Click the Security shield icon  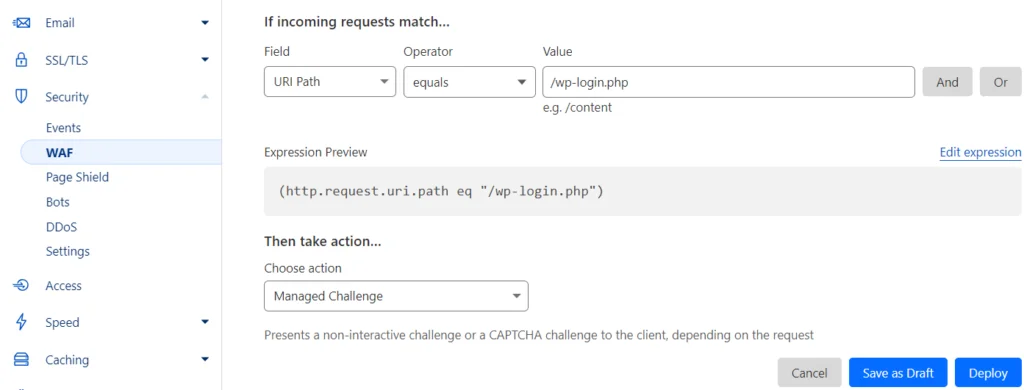(22, 97)
